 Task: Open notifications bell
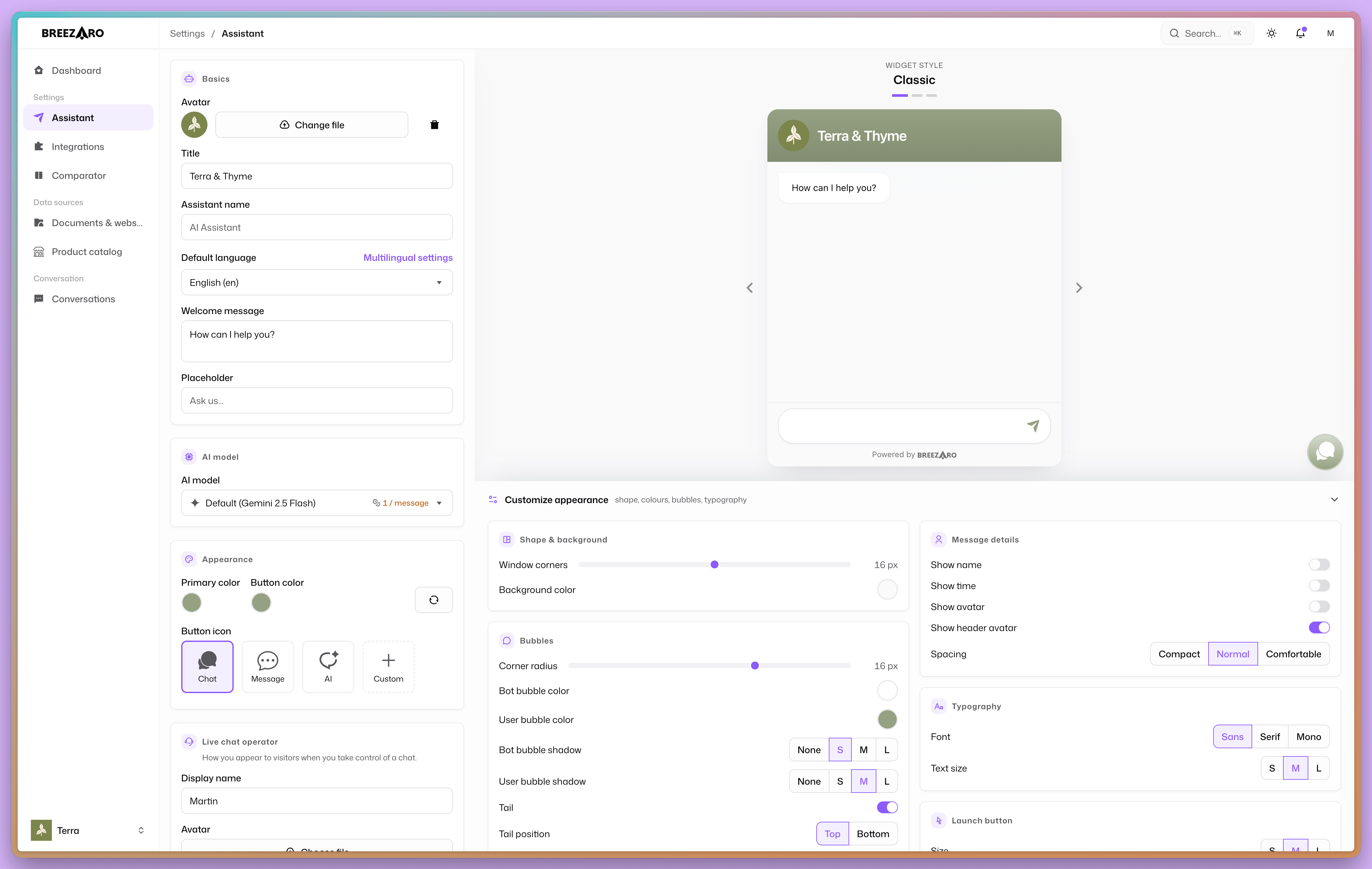[x=1300, y=33]
